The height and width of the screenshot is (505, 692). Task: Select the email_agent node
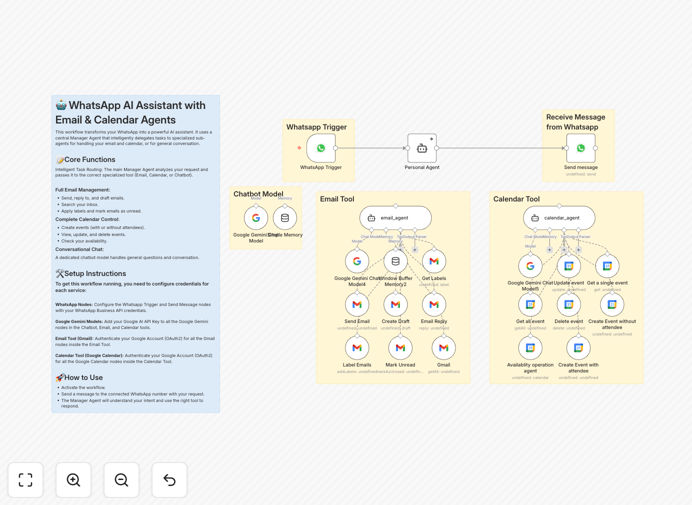click(395, 218)
